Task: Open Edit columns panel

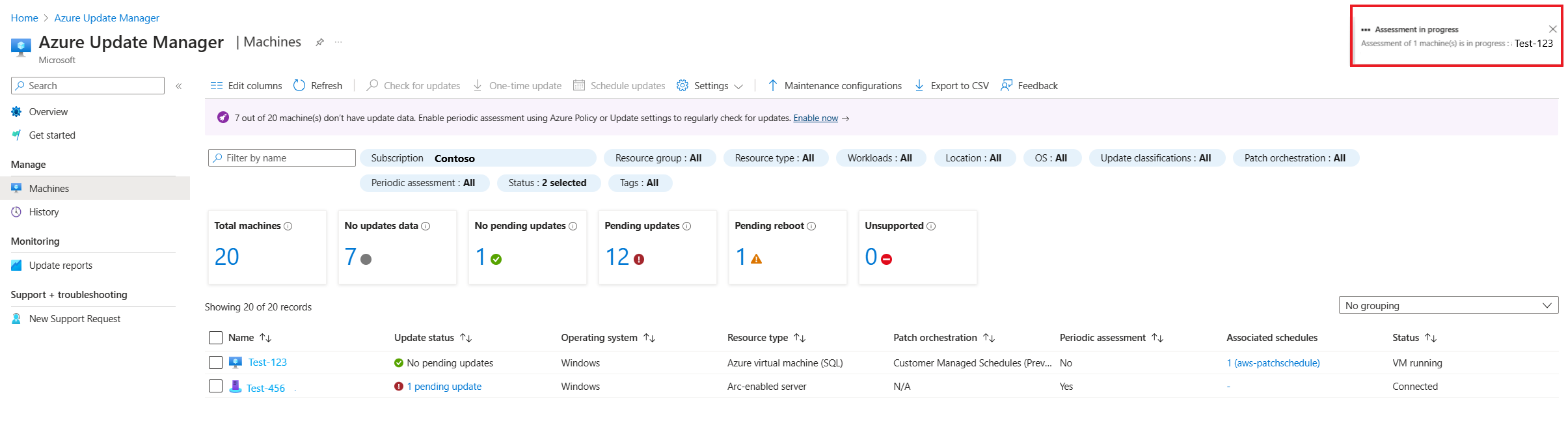Action: click(x=246, y=85)
